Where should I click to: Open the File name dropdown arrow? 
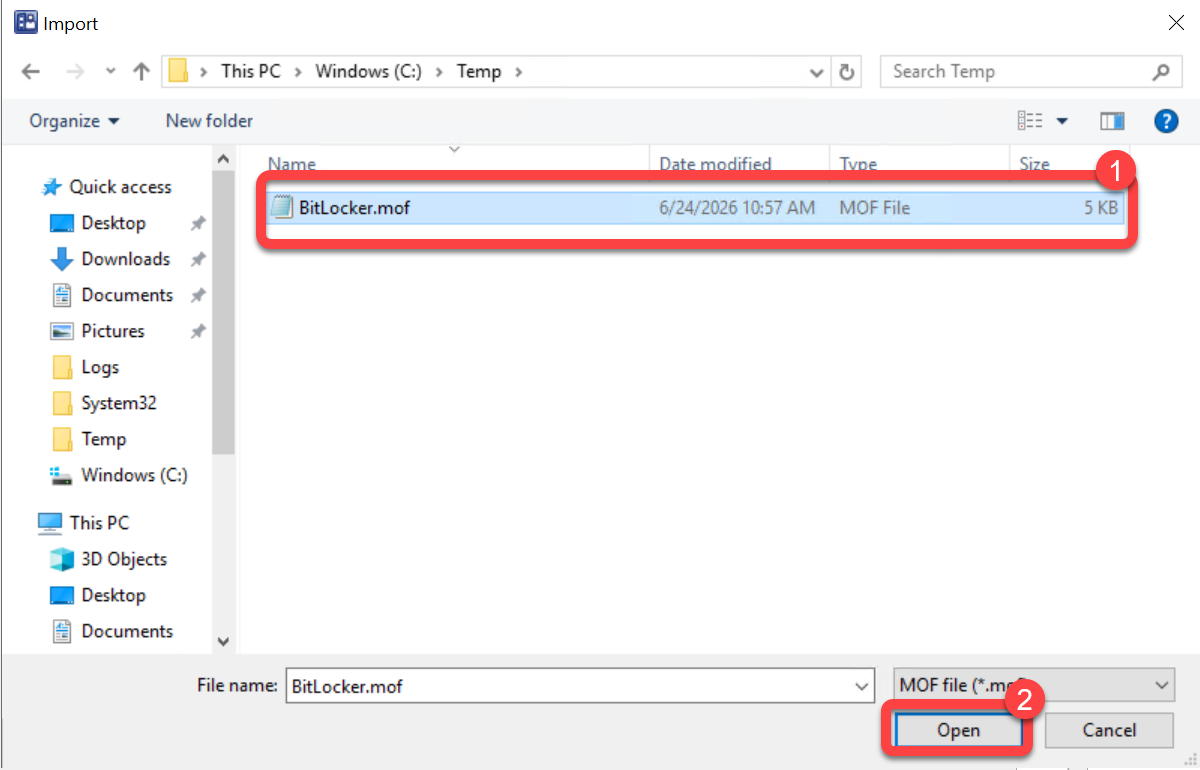pyautogui.click(x=861, y=686)
